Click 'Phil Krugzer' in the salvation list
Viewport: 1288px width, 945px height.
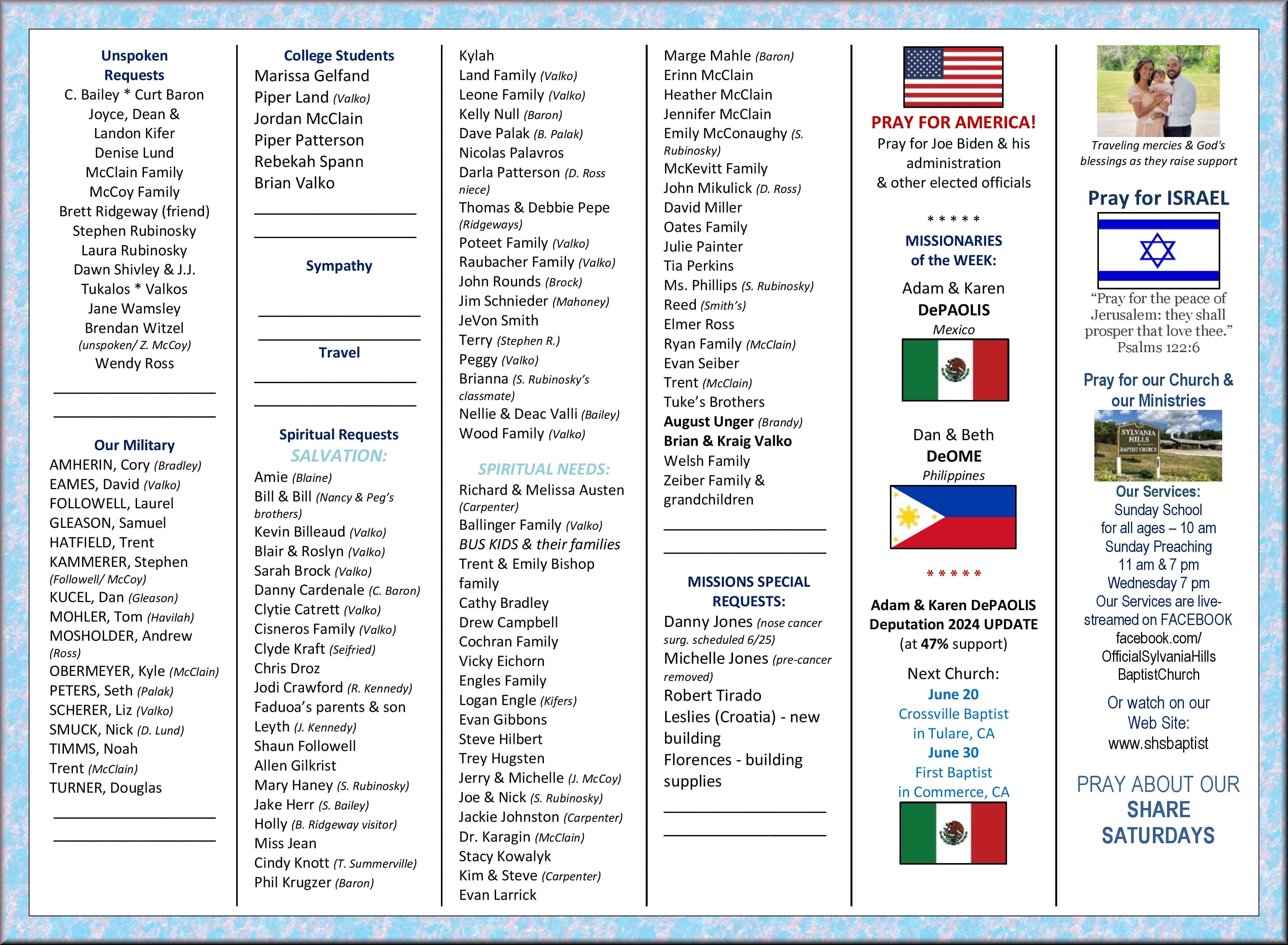(292, 882)
